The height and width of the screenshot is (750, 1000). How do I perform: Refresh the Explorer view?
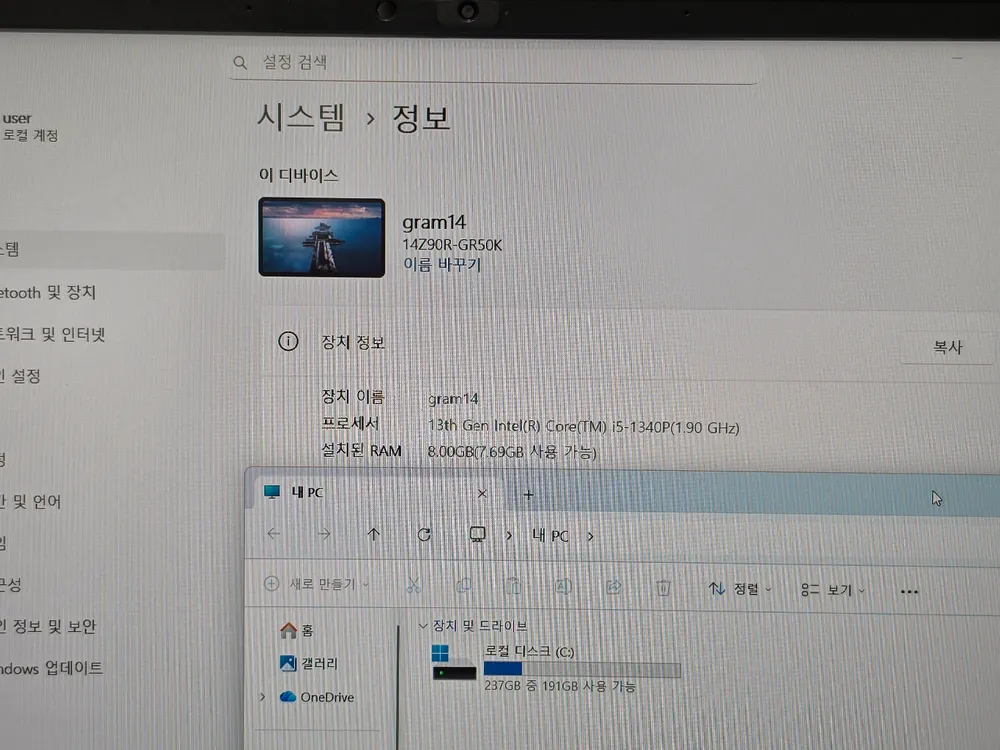(424, 534)
